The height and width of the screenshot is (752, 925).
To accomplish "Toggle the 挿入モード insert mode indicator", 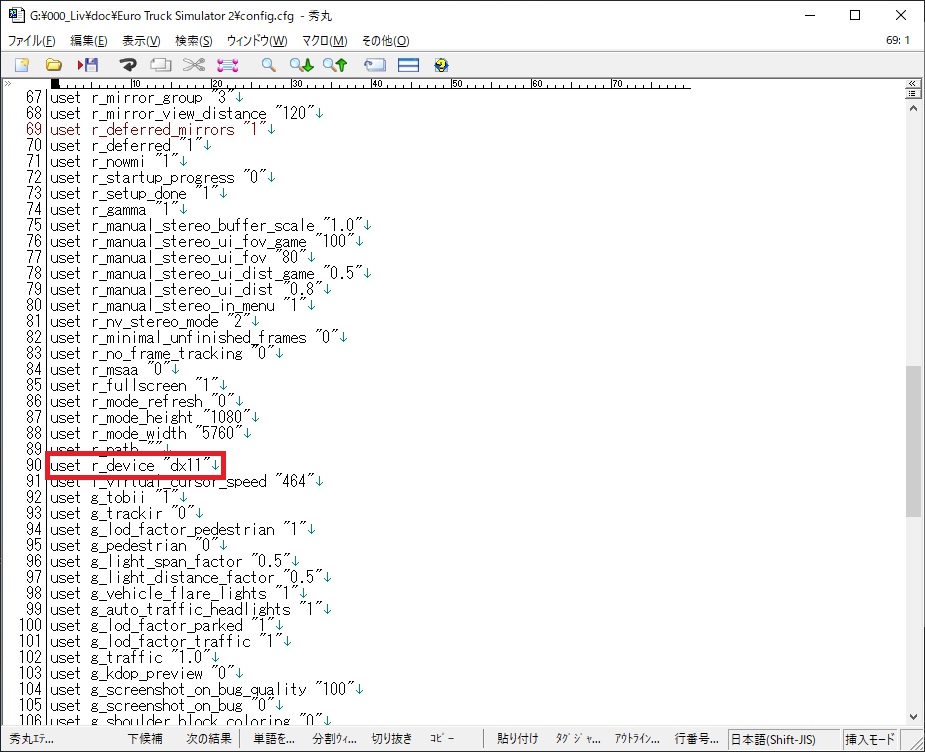I will tap(870, 739).
